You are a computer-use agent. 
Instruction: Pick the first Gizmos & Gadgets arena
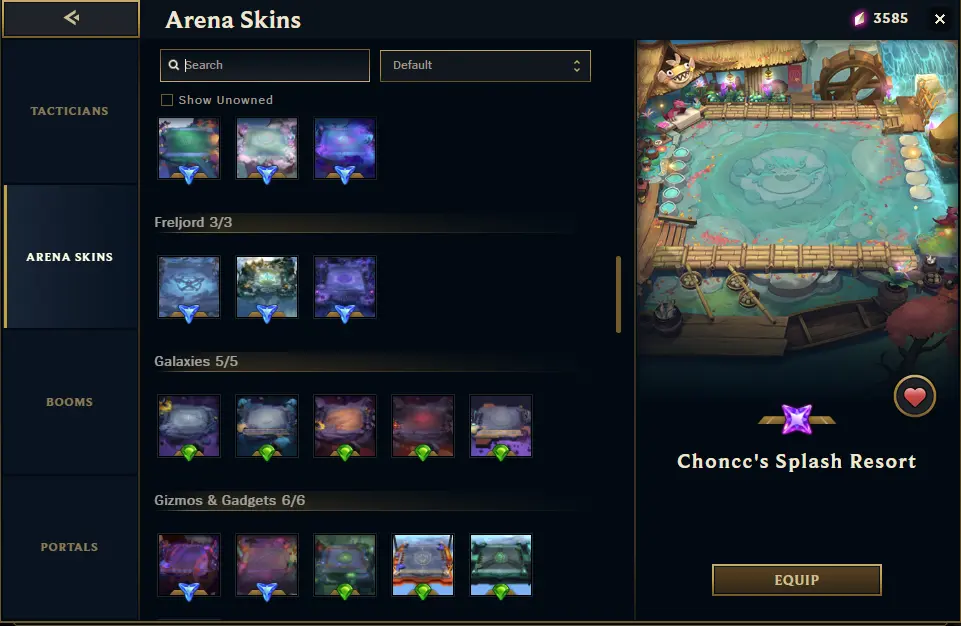tap(189, 565)
